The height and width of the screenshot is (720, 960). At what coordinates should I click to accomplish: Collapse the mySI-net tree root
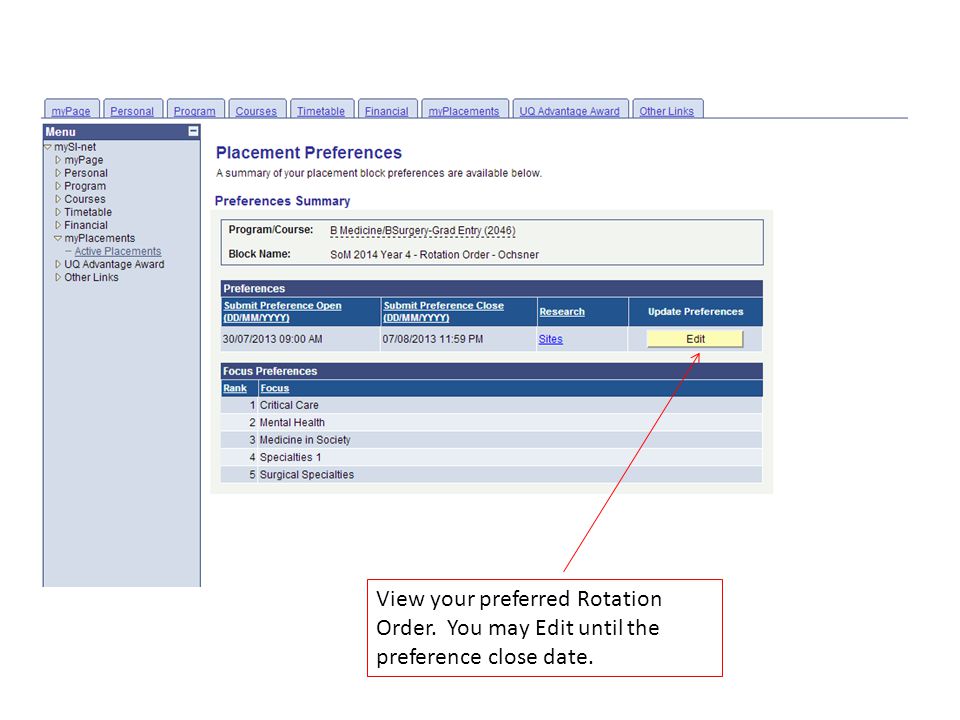pos(48,147)
